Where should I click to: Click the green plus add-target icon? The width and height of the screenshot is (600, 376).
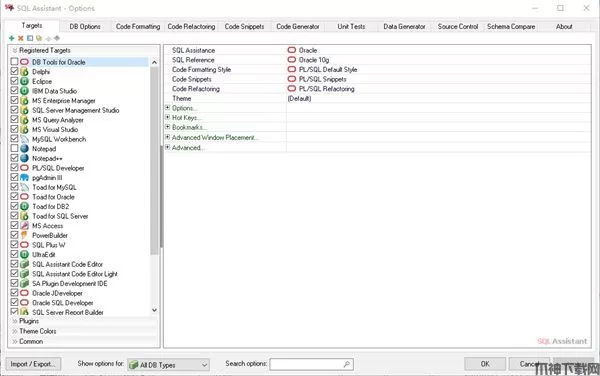pos(11,38)
